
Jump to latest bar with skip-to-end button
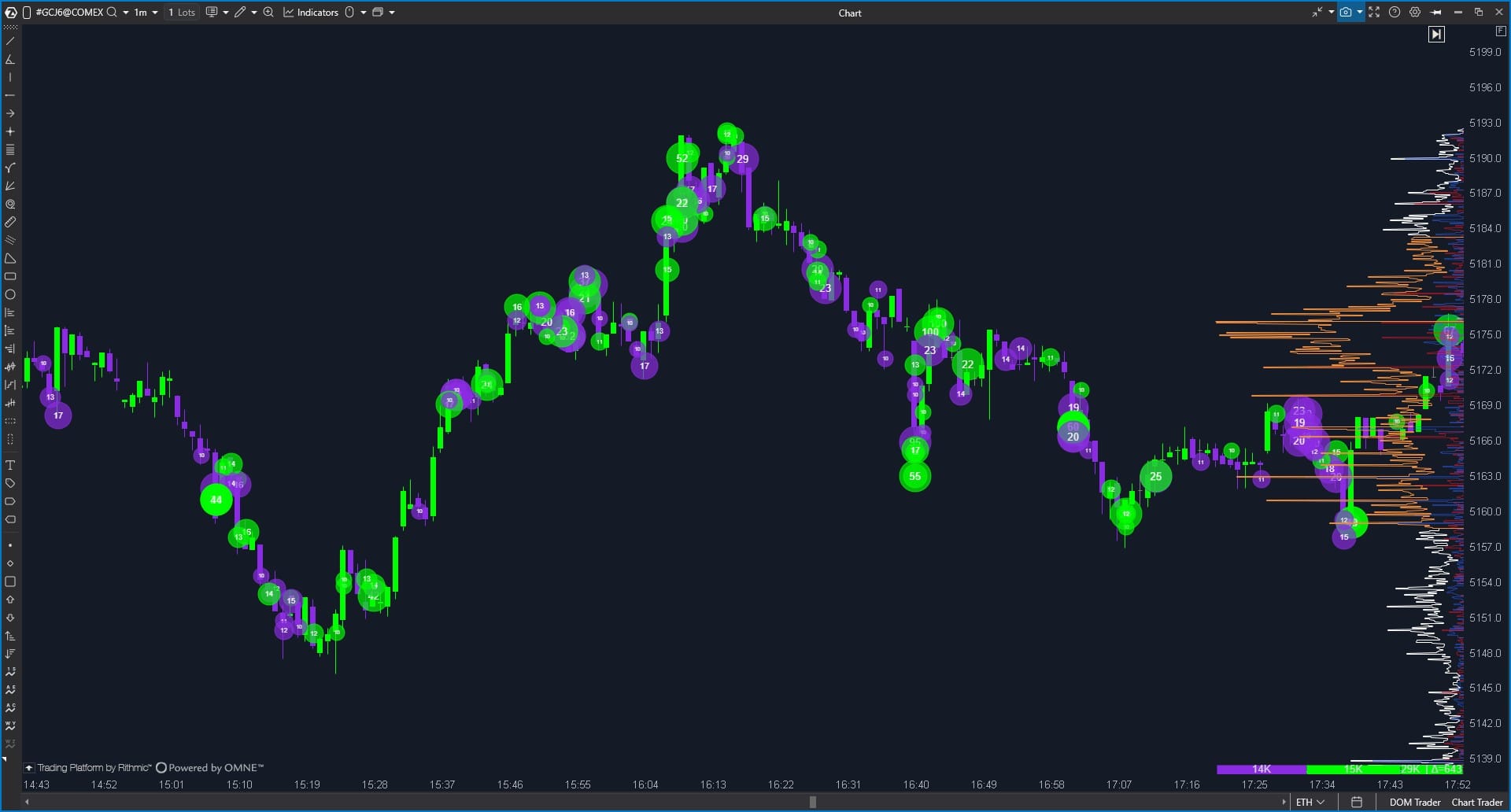(x=1436, y=34)
